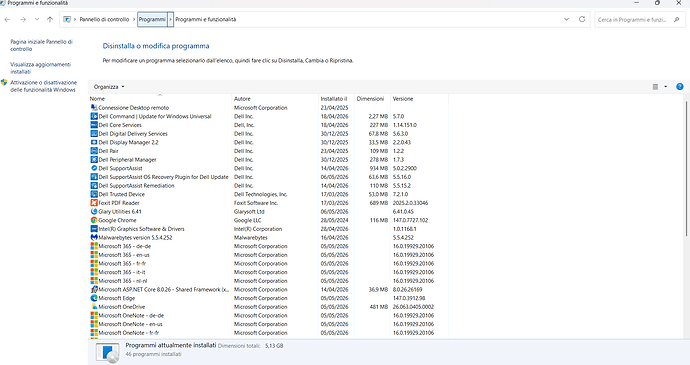Click the blue help icon

click(x=679, y=87)
